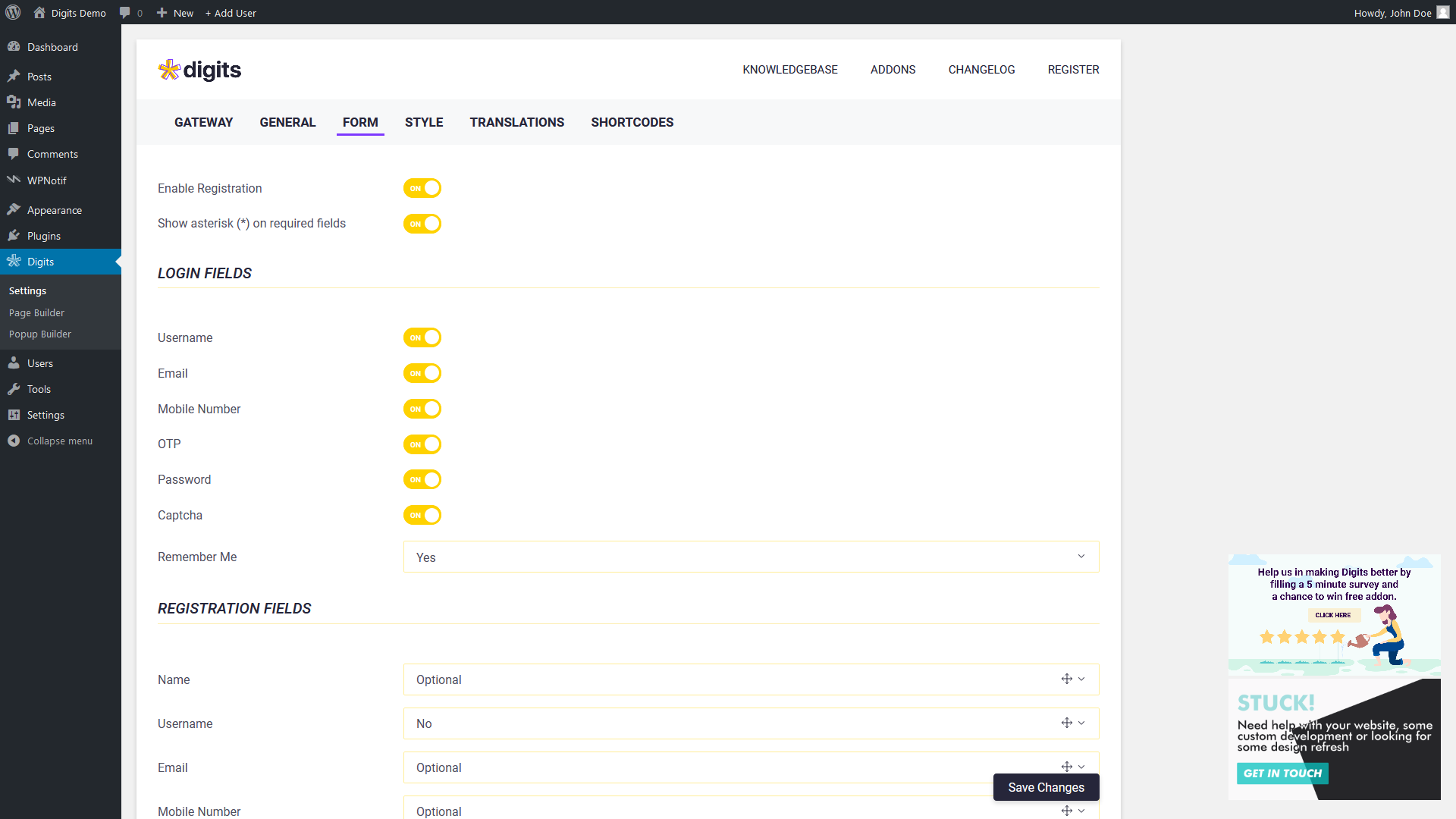Click the Digits Demo site name
Screen dimensions: 1456x819
click(x=79, y=13)
